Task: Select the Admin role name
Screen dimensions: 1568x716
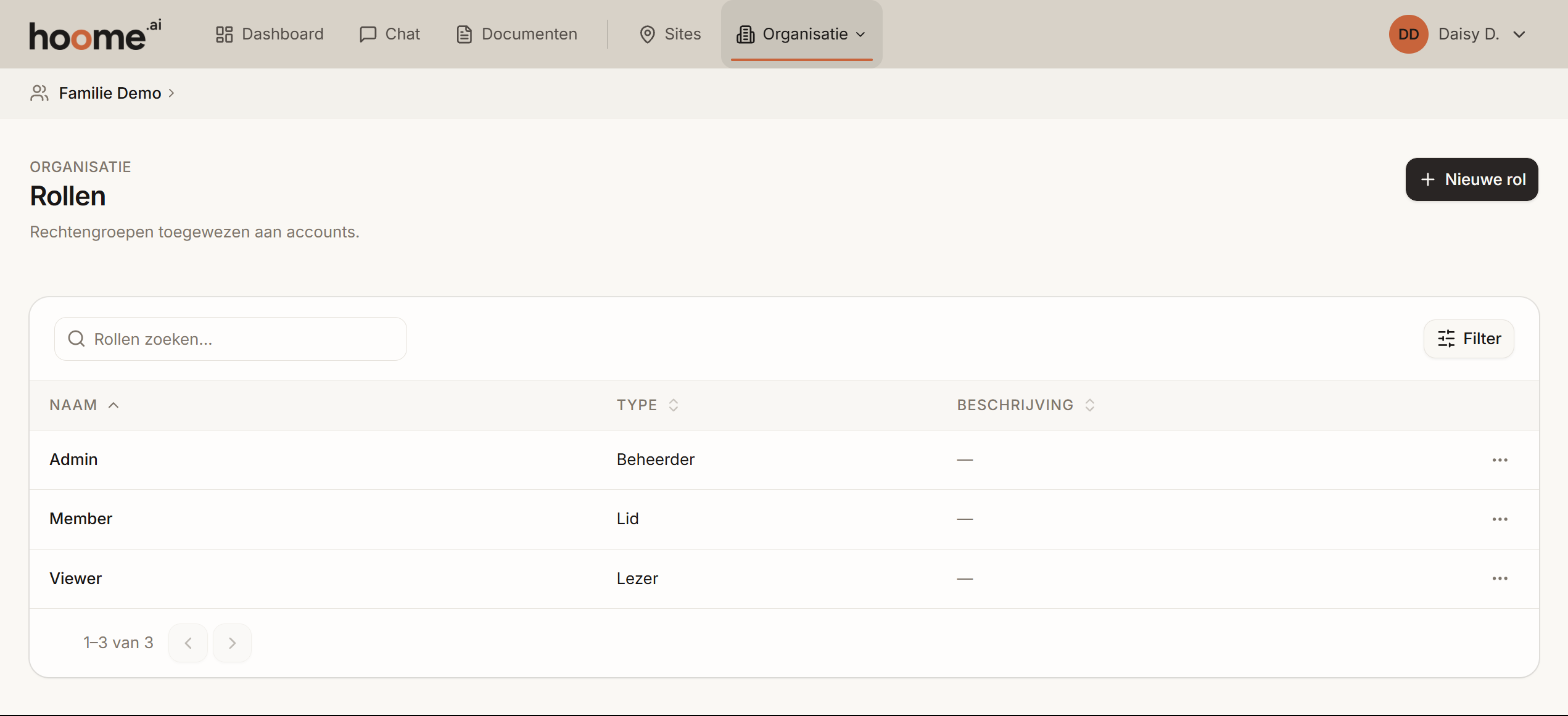Action: pyautogui.click(x=74, y=460)
